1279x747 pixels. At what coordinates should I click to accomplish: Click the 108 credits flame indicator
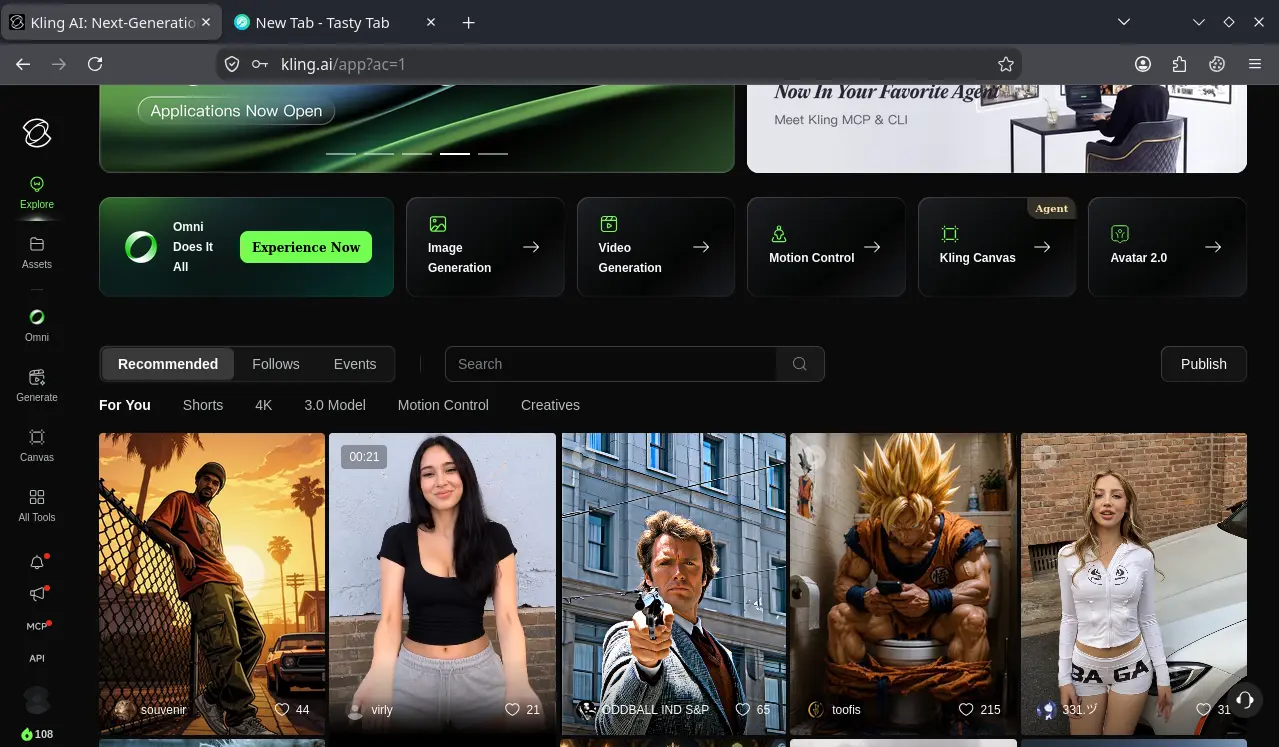tap(37, 734)
